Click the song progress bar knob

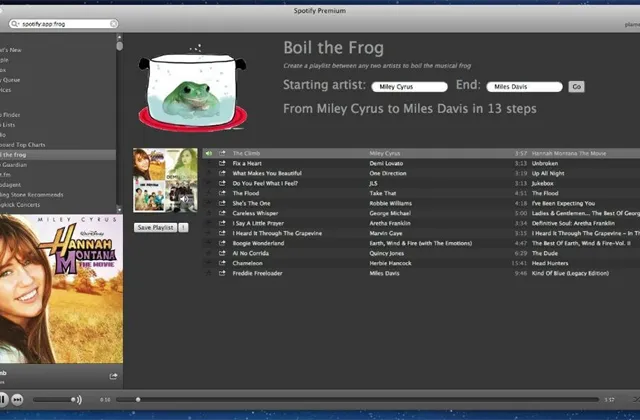(x=138, y=400)
